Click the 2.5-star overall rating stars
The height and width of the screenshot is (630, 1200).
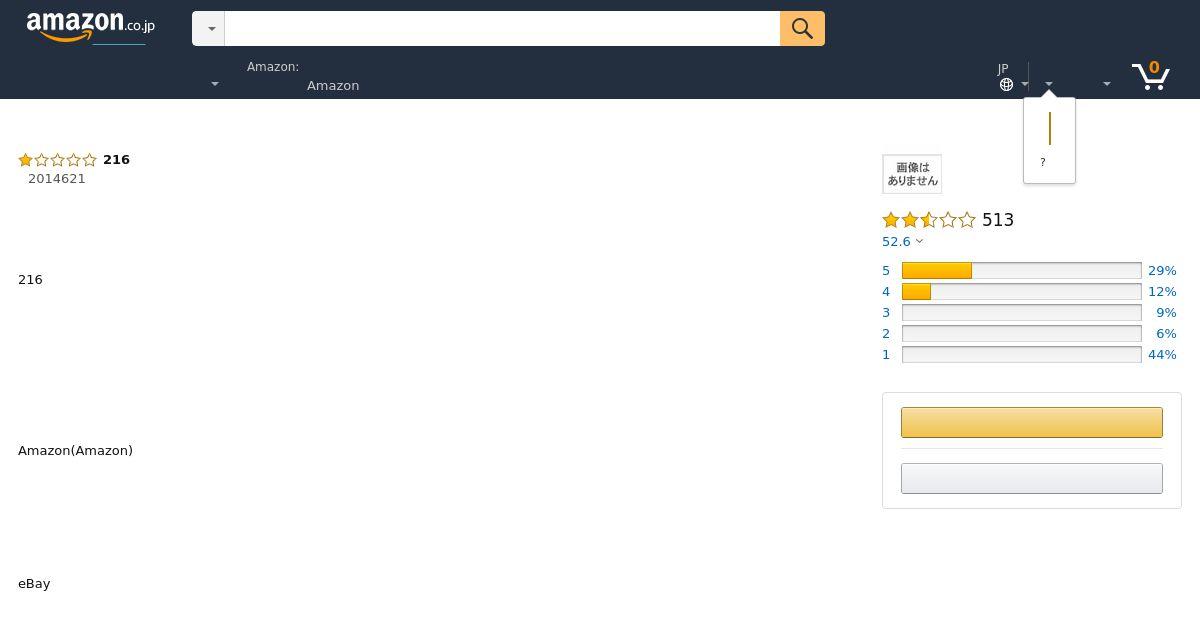click(x=928, y=220)
